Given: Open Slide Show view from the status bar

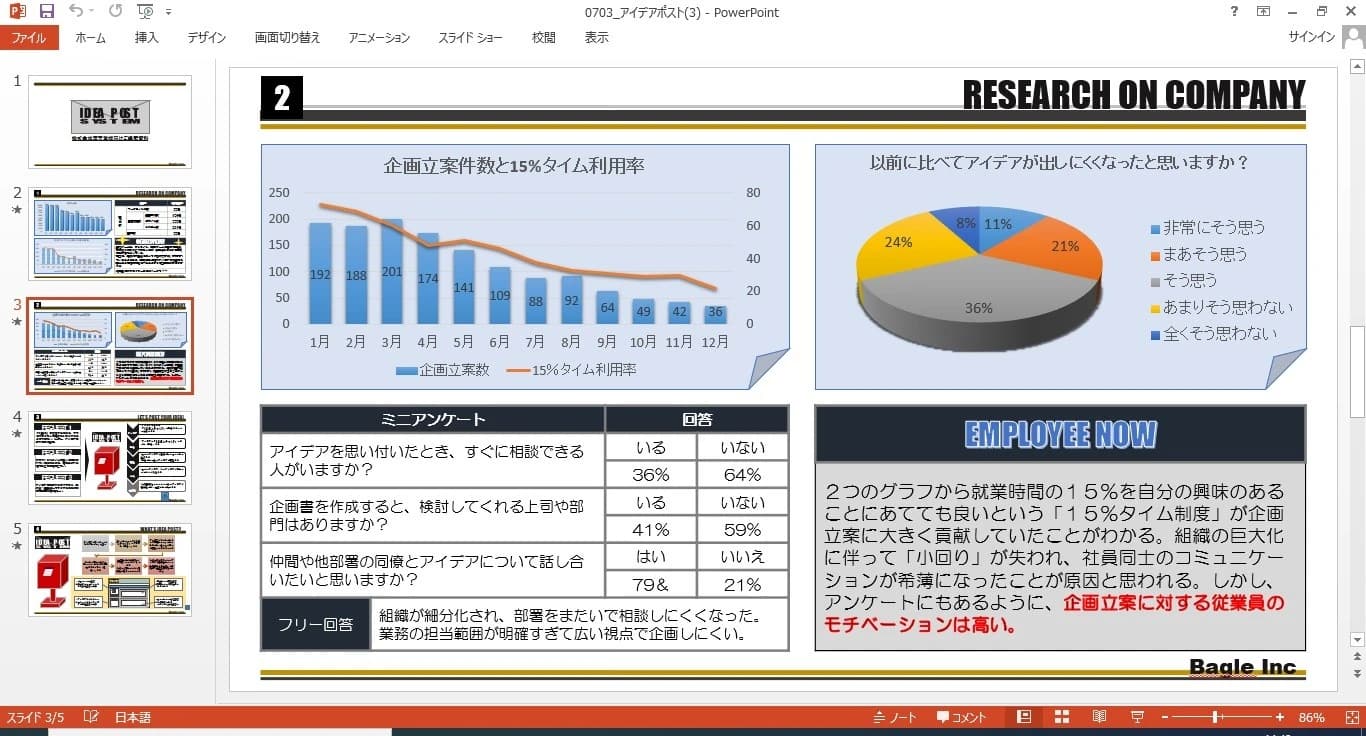Looking at the screenshot, I should [x=1136, y=717].
